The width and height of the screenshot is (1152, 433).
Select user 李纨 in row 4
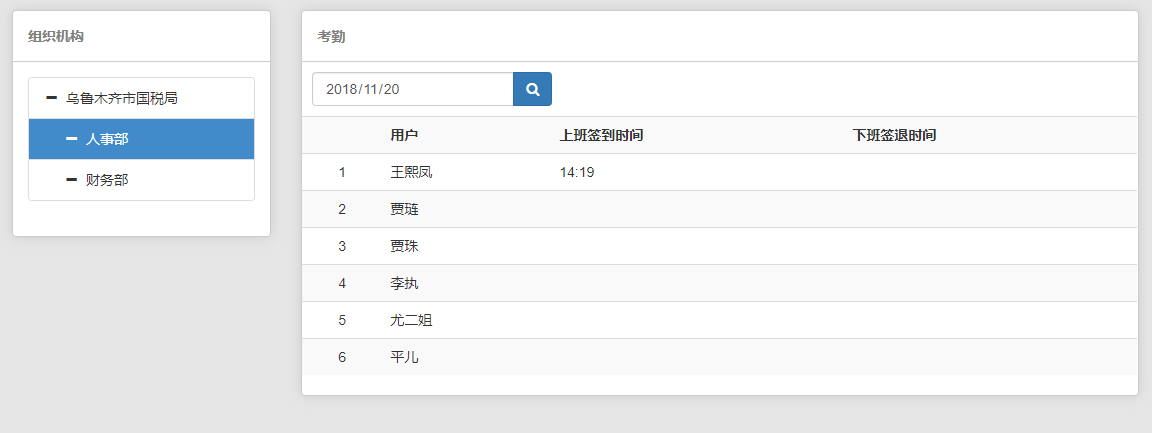click(404, 283)
